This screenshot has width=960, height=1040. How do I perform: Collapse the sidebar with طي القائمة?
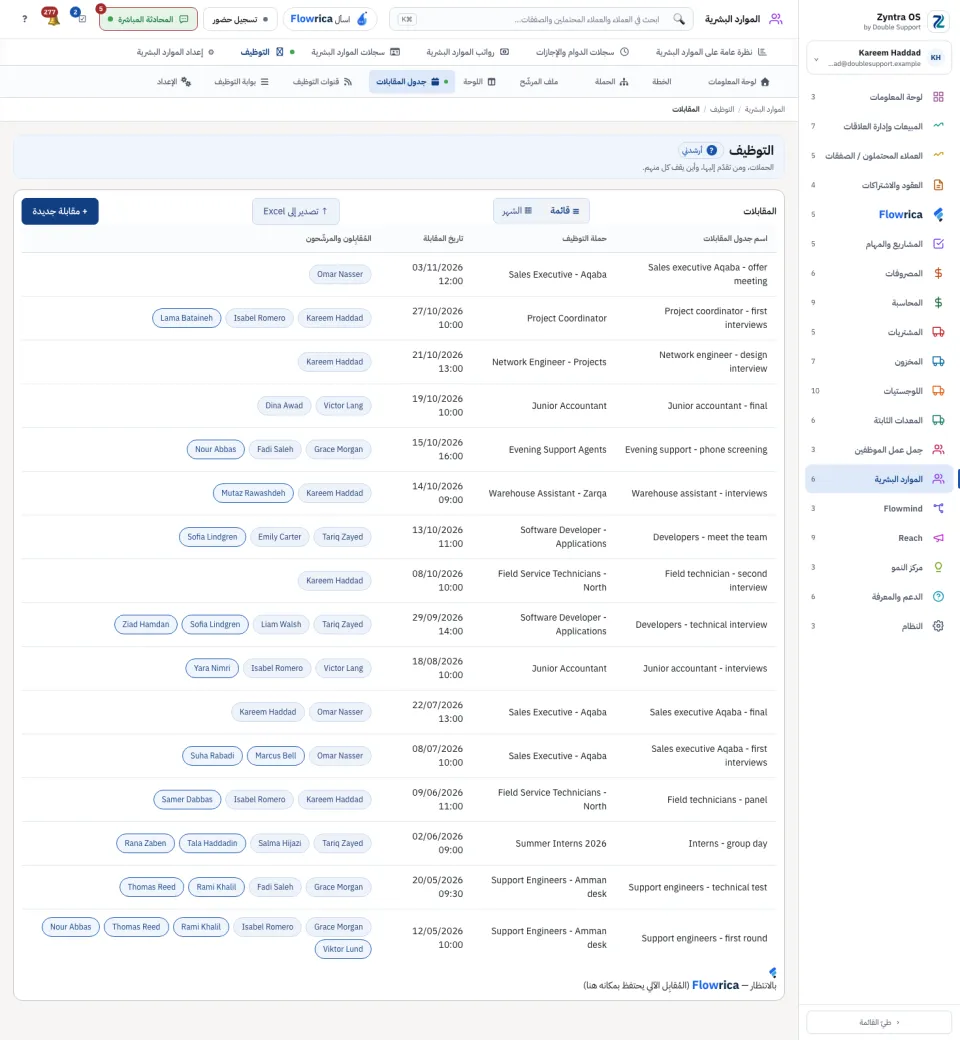click(878, 1022)
